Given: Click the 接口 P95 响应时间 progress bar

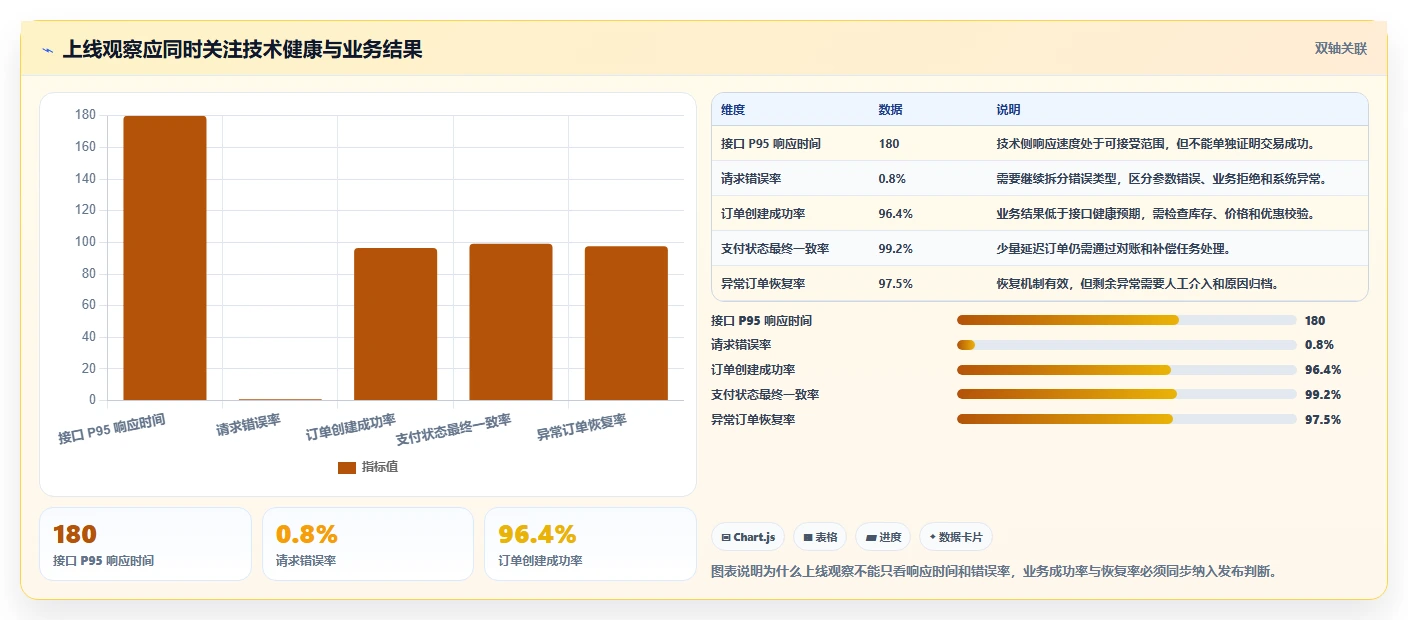Looking at the screenshot, I should pos(1127,320).
